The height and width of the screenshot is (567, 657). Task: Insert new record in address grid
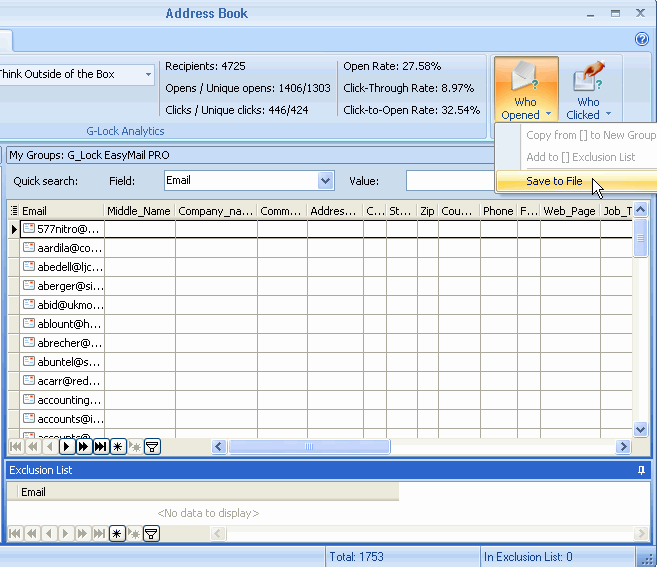[118, 447]
